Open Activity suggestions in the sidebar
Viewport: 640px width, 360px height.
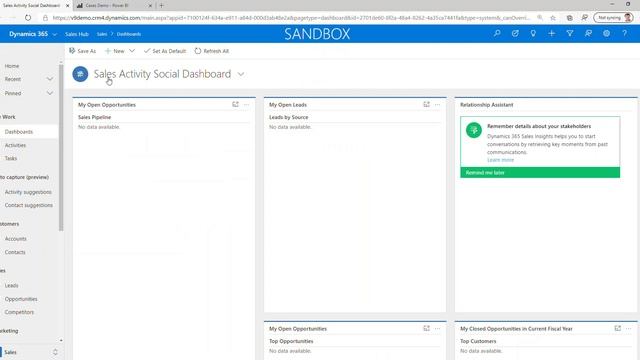(x=28, y=192)
